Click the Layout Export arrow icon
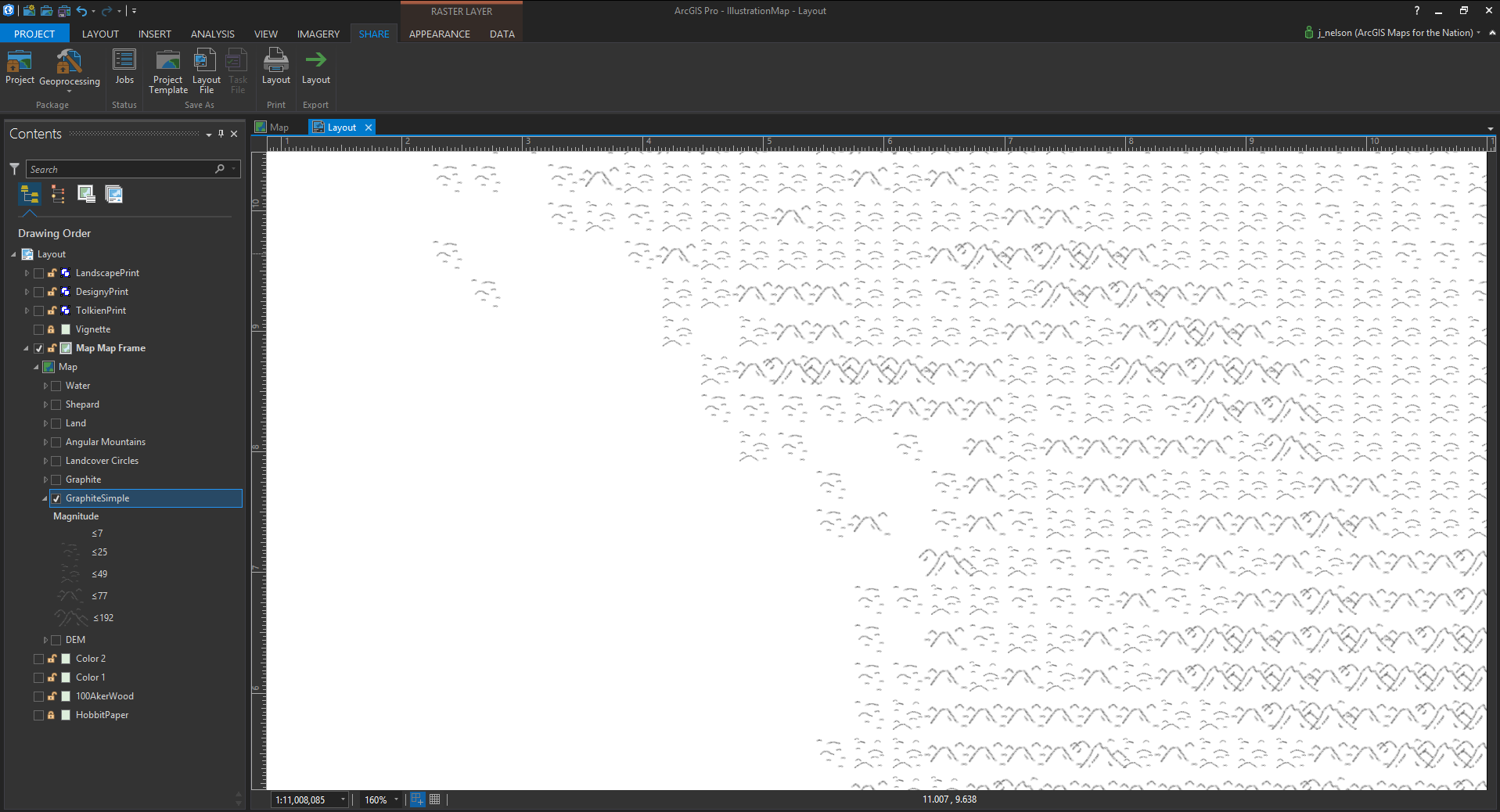The image size is (1500, 812). (x=316, y=59)
